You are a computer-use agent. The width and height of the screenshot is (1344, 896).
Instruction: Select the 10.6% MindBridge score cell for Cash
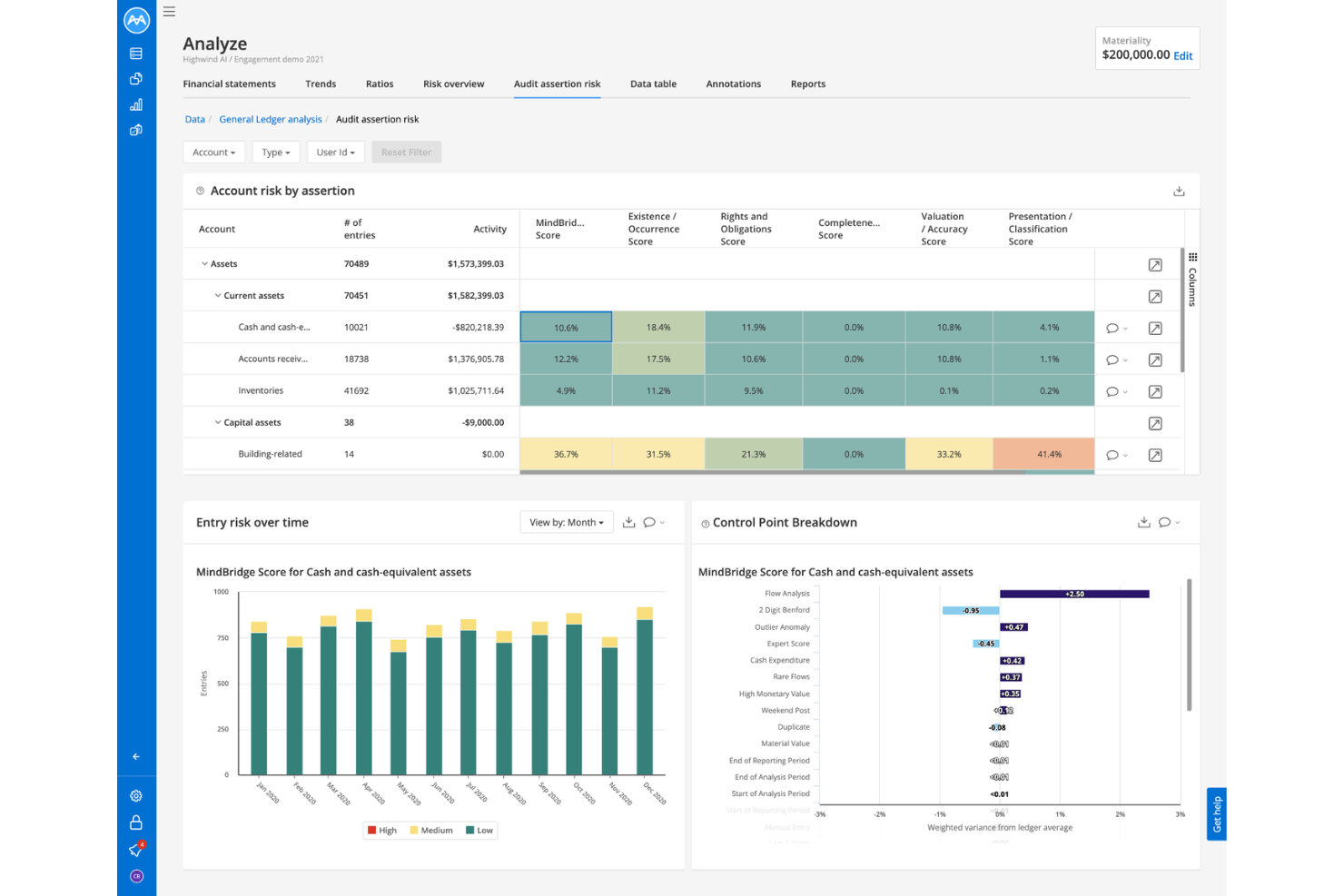point(566,328)
